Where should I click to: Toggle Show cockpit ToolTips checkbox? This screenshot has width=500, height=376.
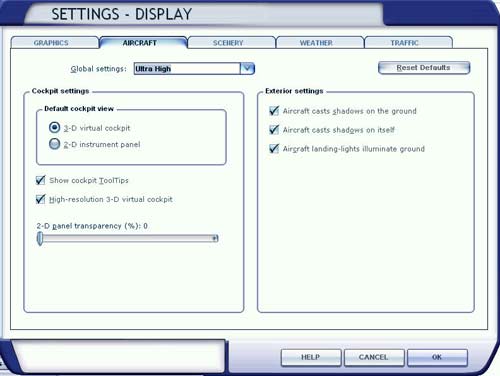40,180
